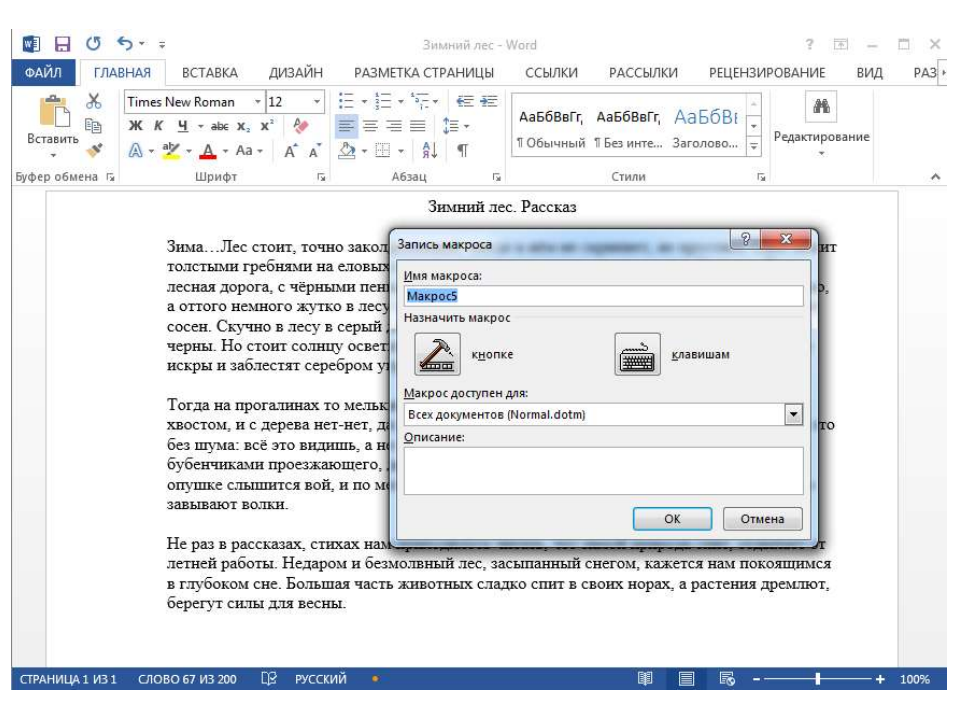Click the zoom slider in status bar
The height and width of the screenshot is (714, 962).
[x=817, y=679]
